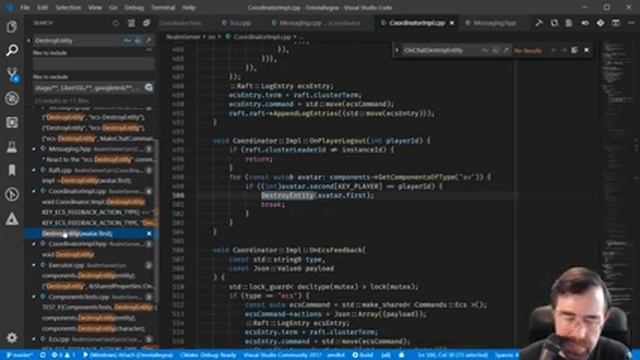Collapse the CoordinatorImpl.hpp search results group

tap(34, 244)
